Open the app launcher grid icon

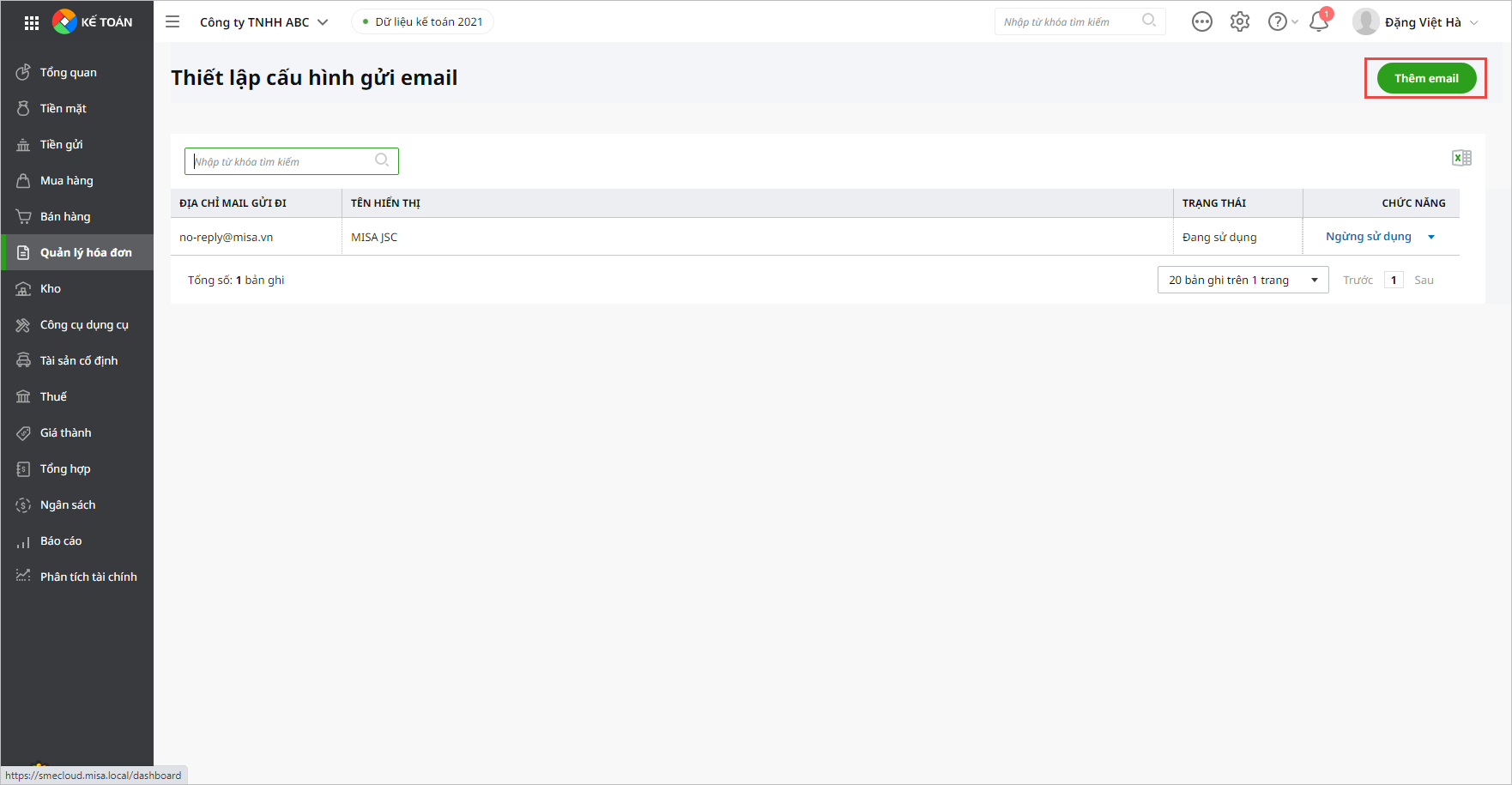point(32,22)
